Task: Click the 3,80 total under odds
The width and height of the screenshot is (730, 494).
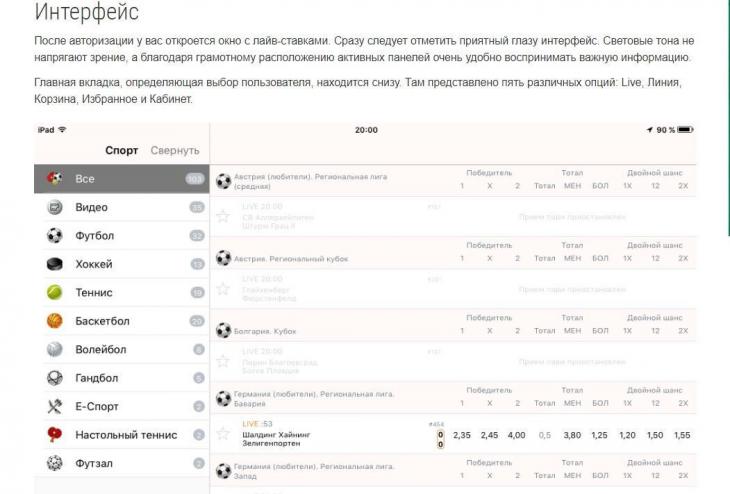Action: pyautogui.click(x=572, y=435)
